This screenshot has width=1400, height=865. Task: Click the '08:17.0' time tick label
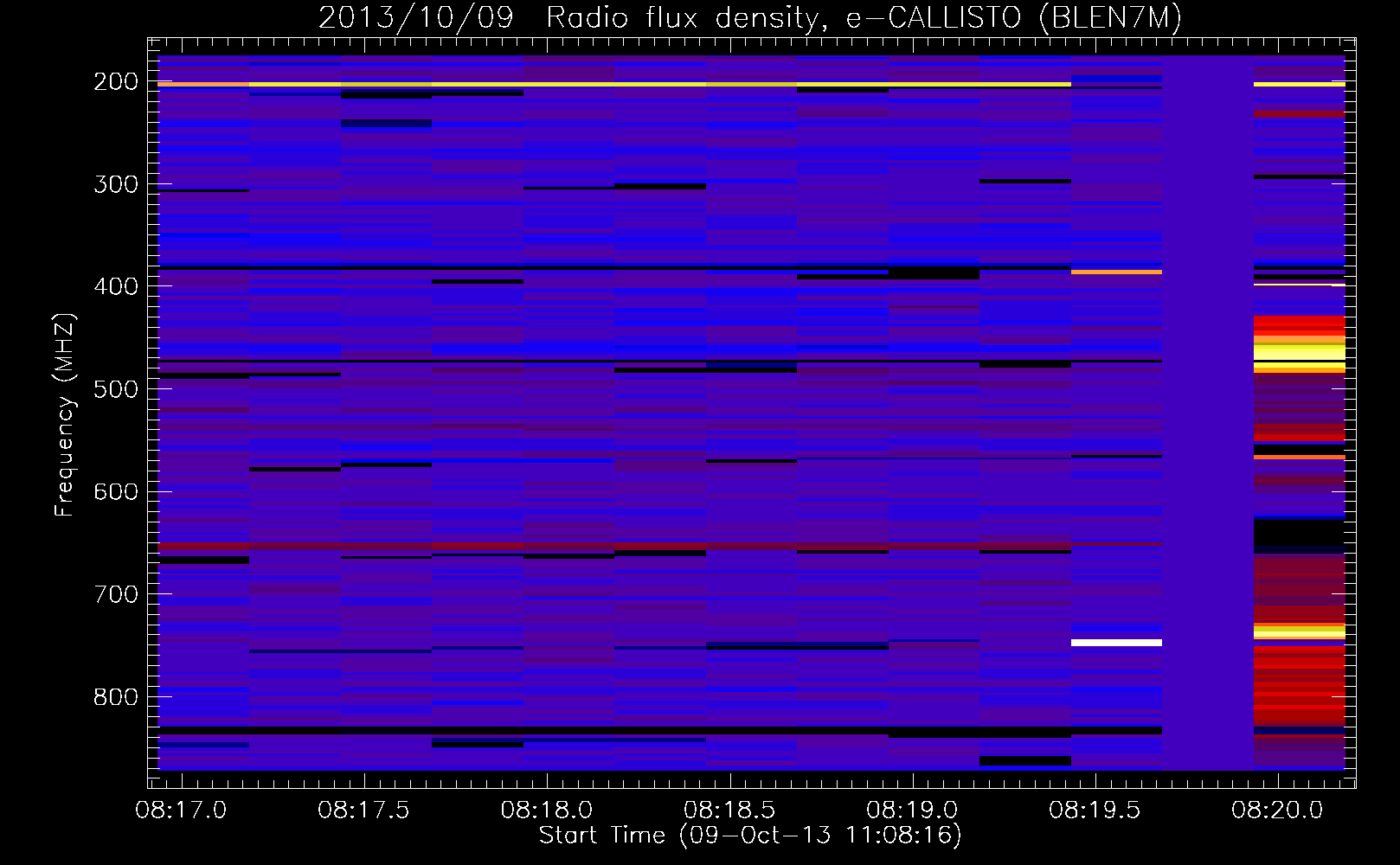click(181, 811)
